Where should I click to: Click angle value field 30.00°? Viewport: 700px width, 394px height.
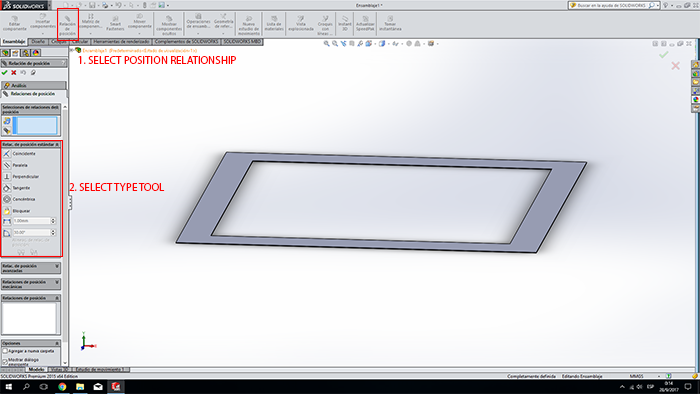pos(31,232)
